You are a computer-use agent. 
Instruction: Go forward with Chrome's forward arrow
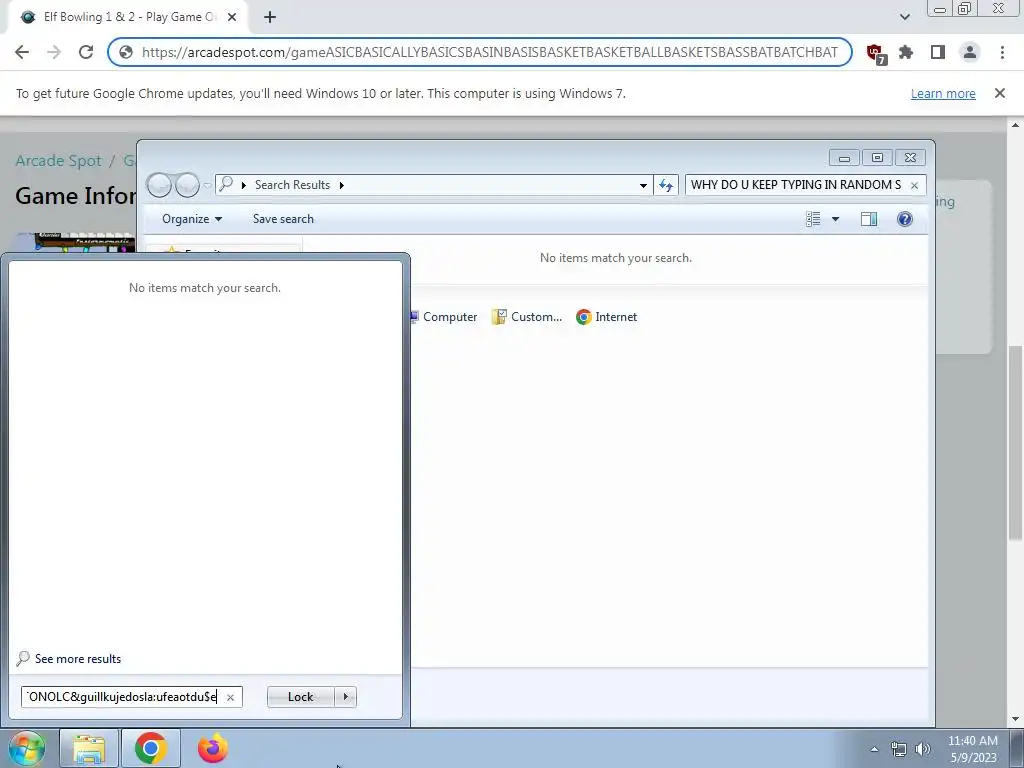pos(54,52)
